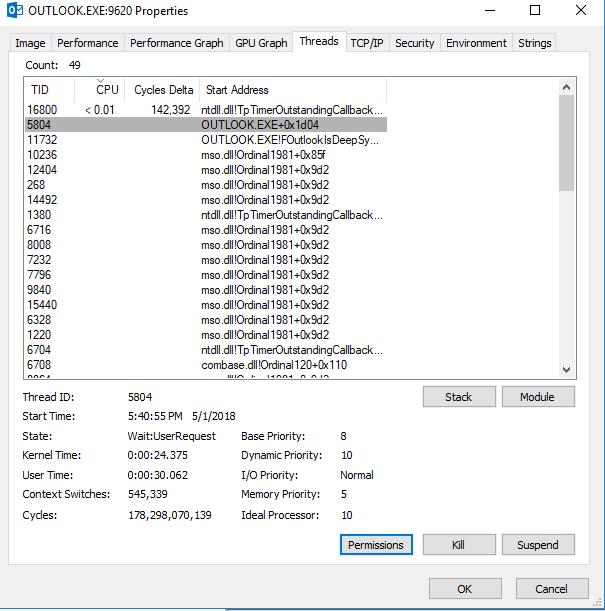Image resolution: width=605 pixels, height=611 pixels.
Task: Open the Performance tab
Action: pos(88,43)
